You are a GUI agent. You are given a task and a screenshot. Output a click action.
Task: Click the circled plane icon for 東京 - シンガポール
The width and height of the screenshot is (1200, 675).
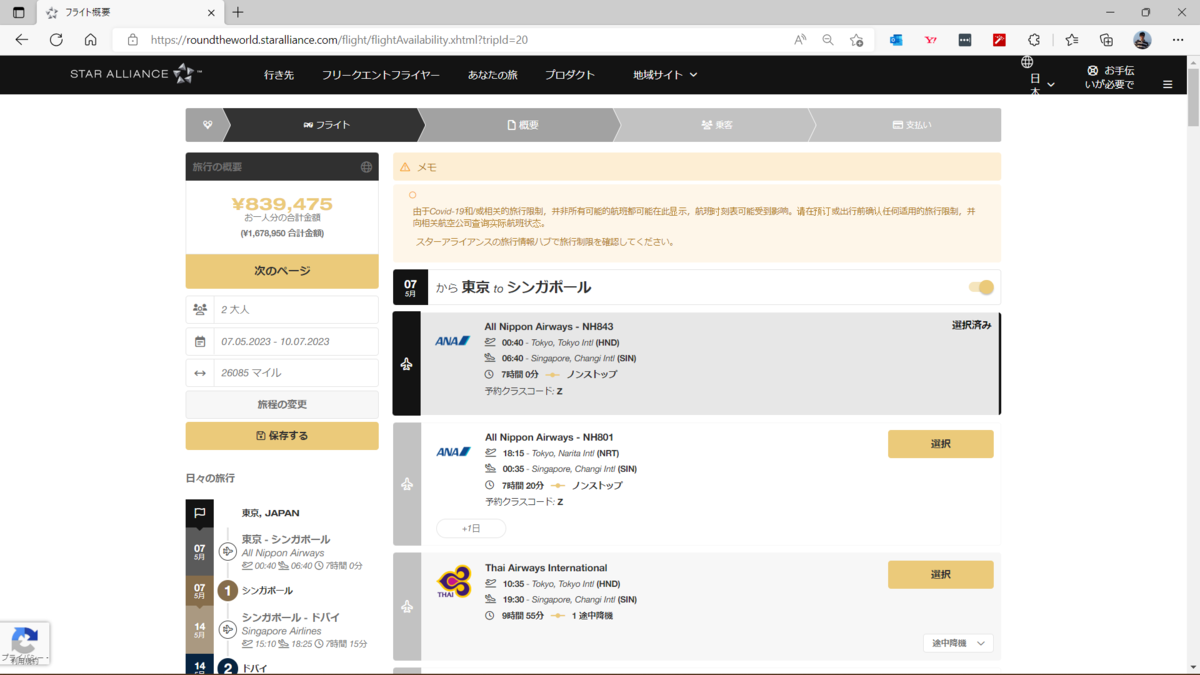[x=228, y=552]
